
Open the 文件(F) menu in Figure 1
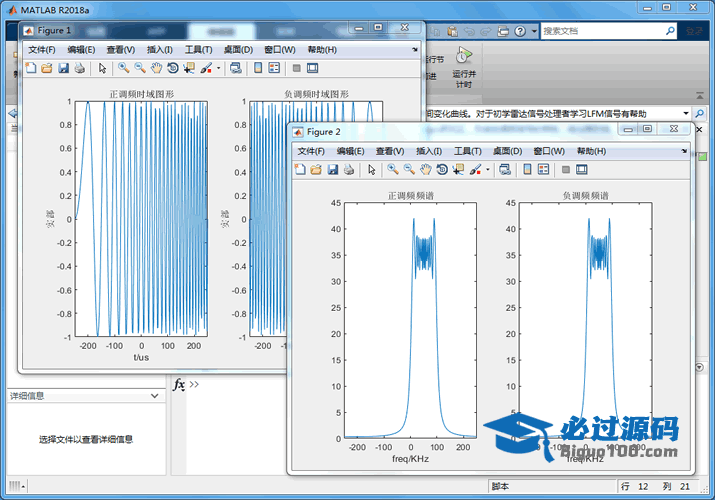coord(42,50)
